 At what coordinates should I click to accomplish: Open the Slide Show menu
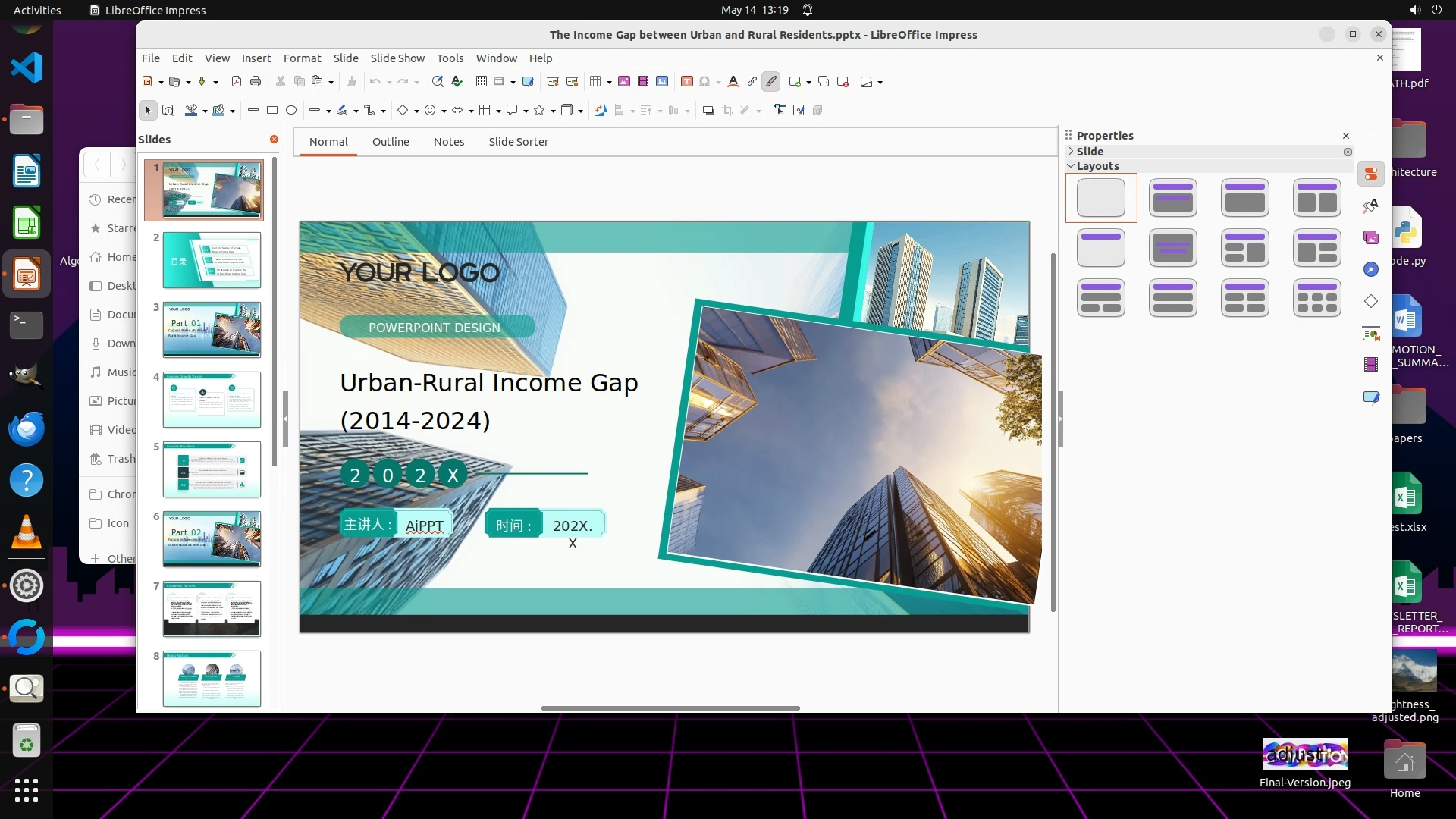[x=397, y=58]
